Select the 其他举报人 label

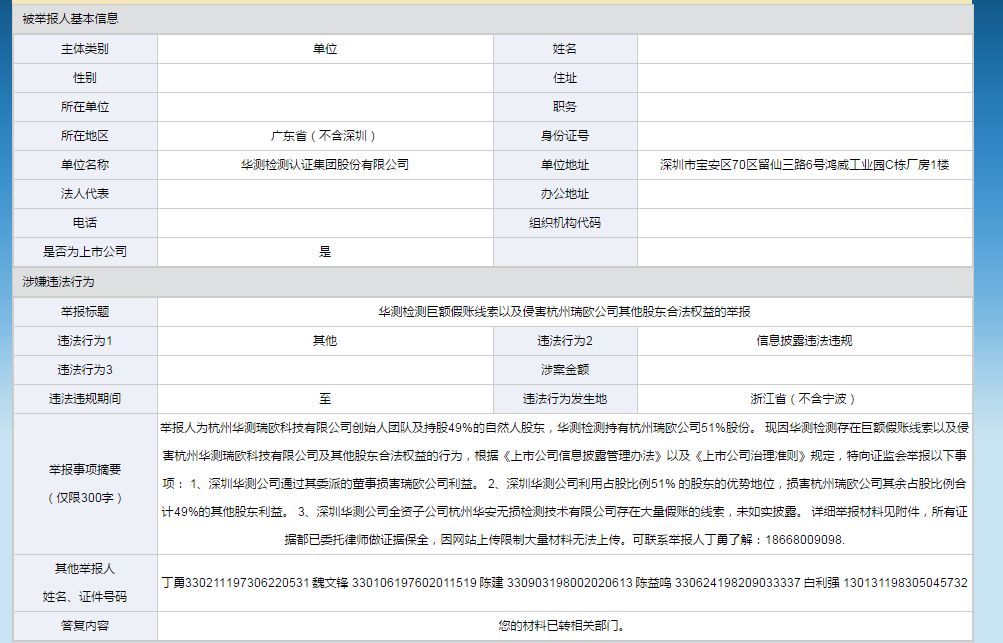[85, 569]
